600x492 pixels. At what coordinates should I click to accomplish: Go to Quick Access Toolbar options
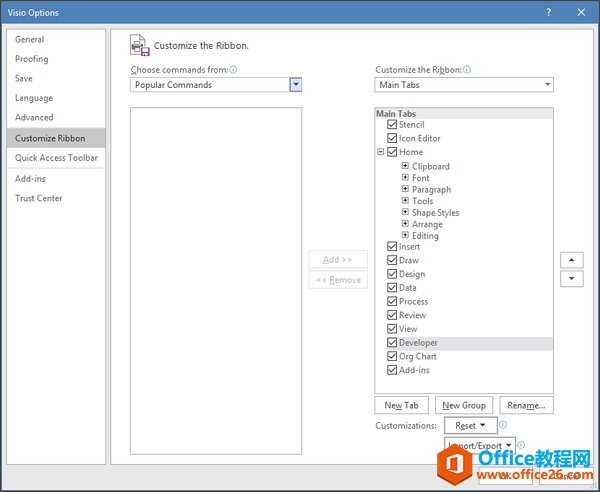pos(56,158)
